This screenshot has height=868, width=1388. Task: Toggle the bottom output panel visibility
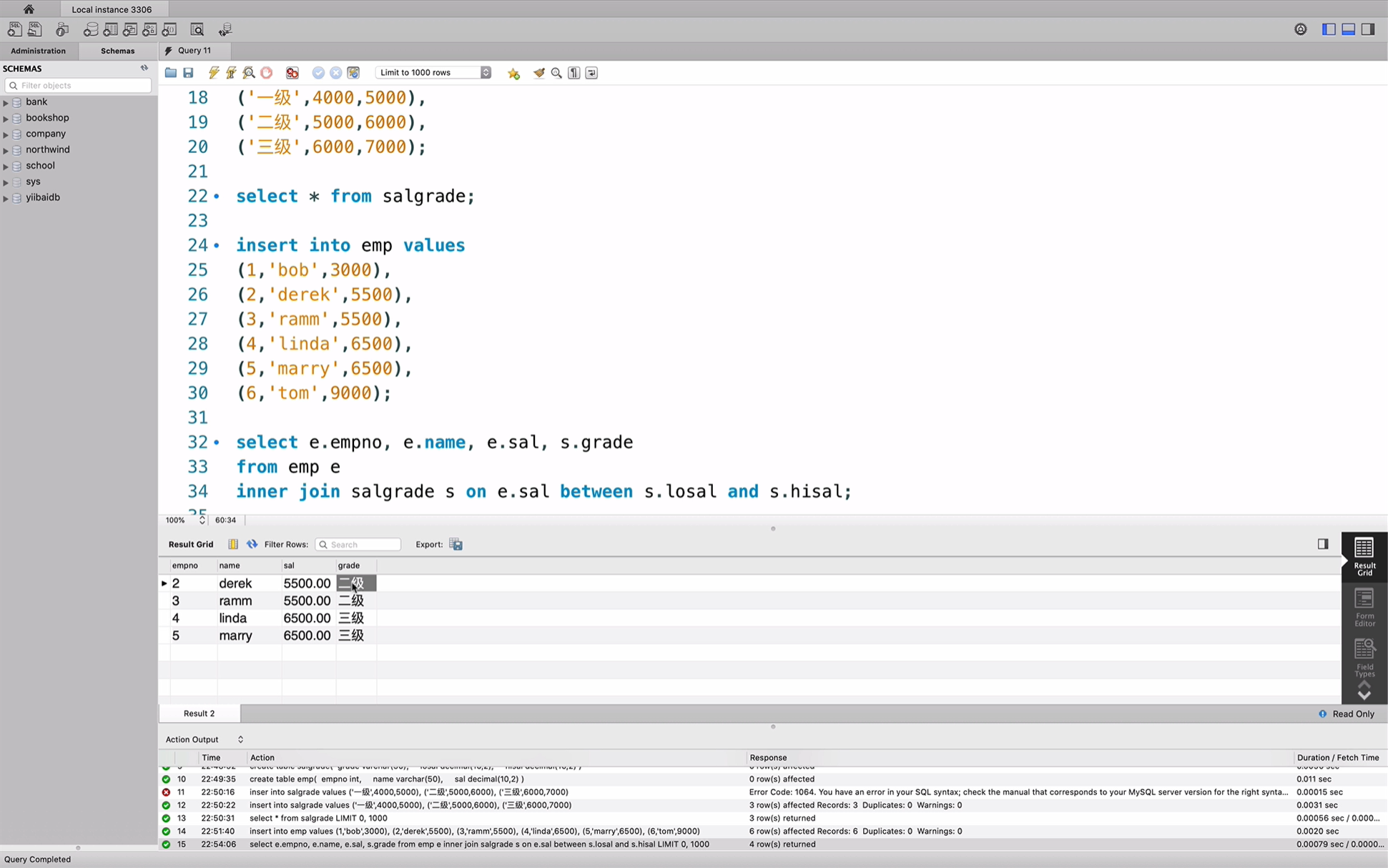(x=1348, y=29)
